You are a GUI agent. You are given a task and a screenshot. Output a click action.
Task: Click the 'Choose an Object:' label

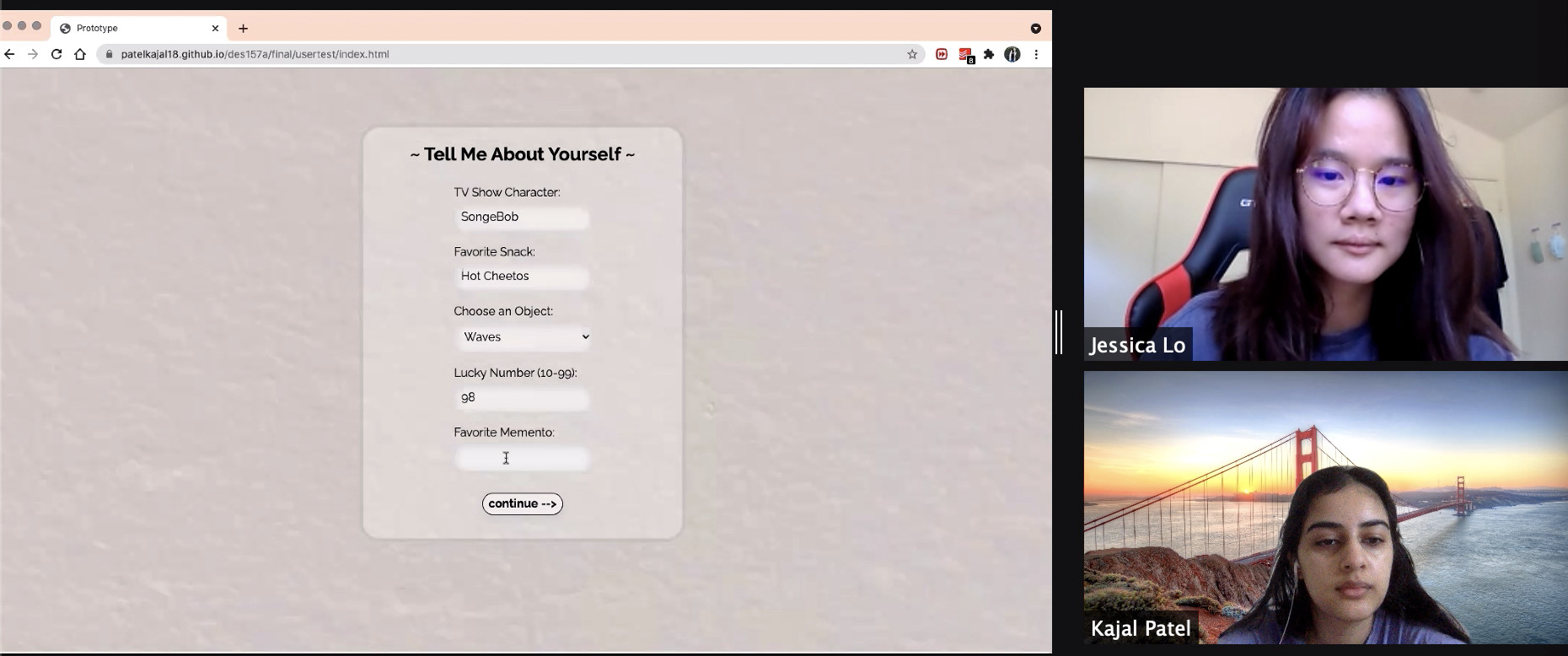coord(503,311)
